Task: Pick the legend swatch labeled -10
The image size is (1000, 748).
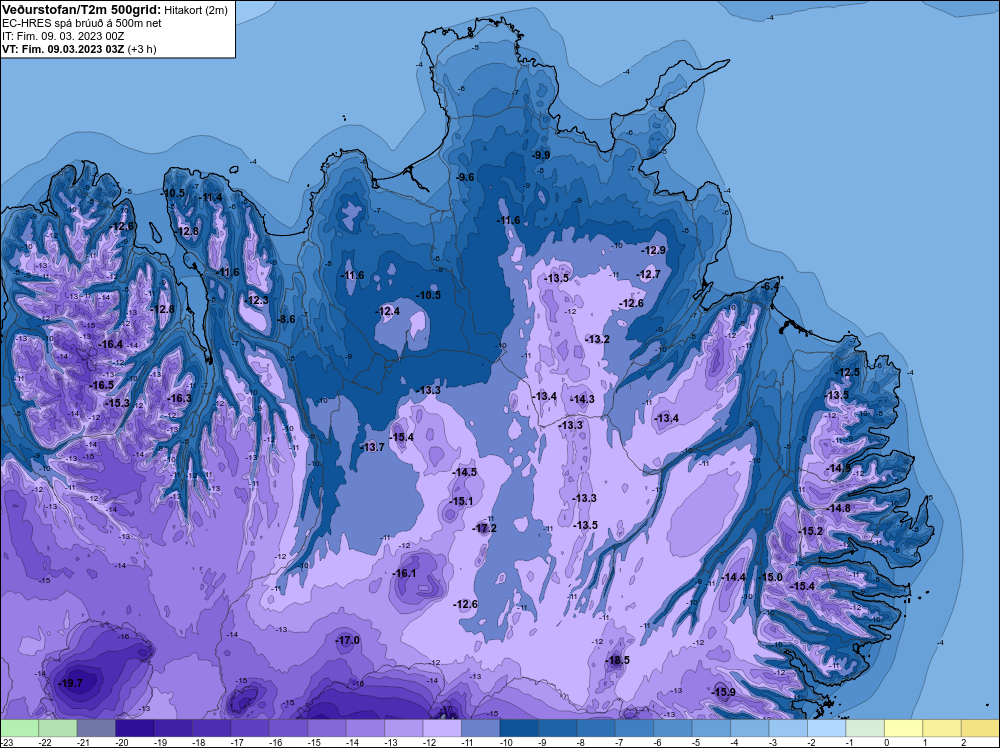Action: (x=518, y=728)
